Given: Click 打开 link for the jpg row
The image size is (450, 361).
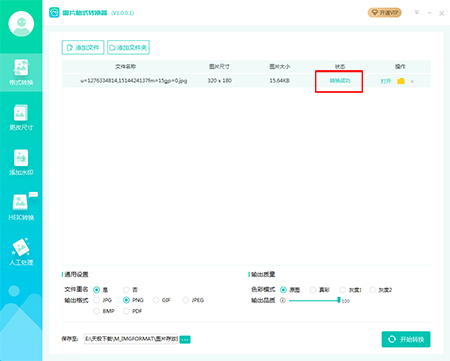Looking at the screenshot, I should pyautogui.click(x=386, y=81).
